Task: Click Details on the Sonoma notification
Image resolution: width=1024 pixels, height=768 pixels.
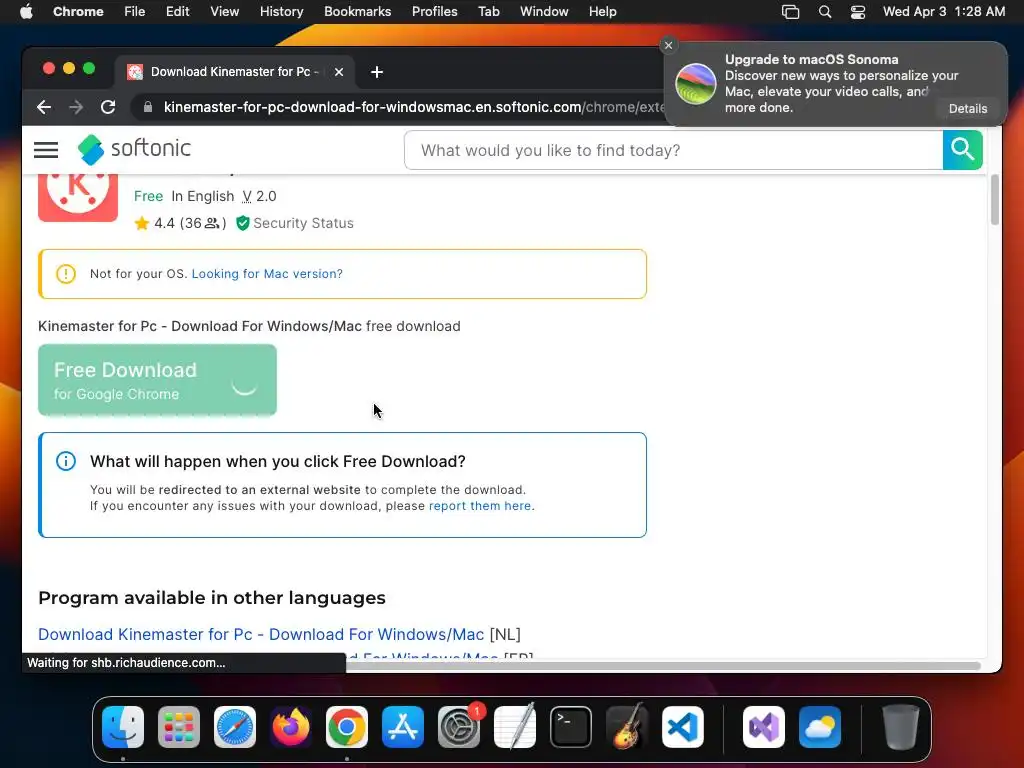Action: (968, 108)
